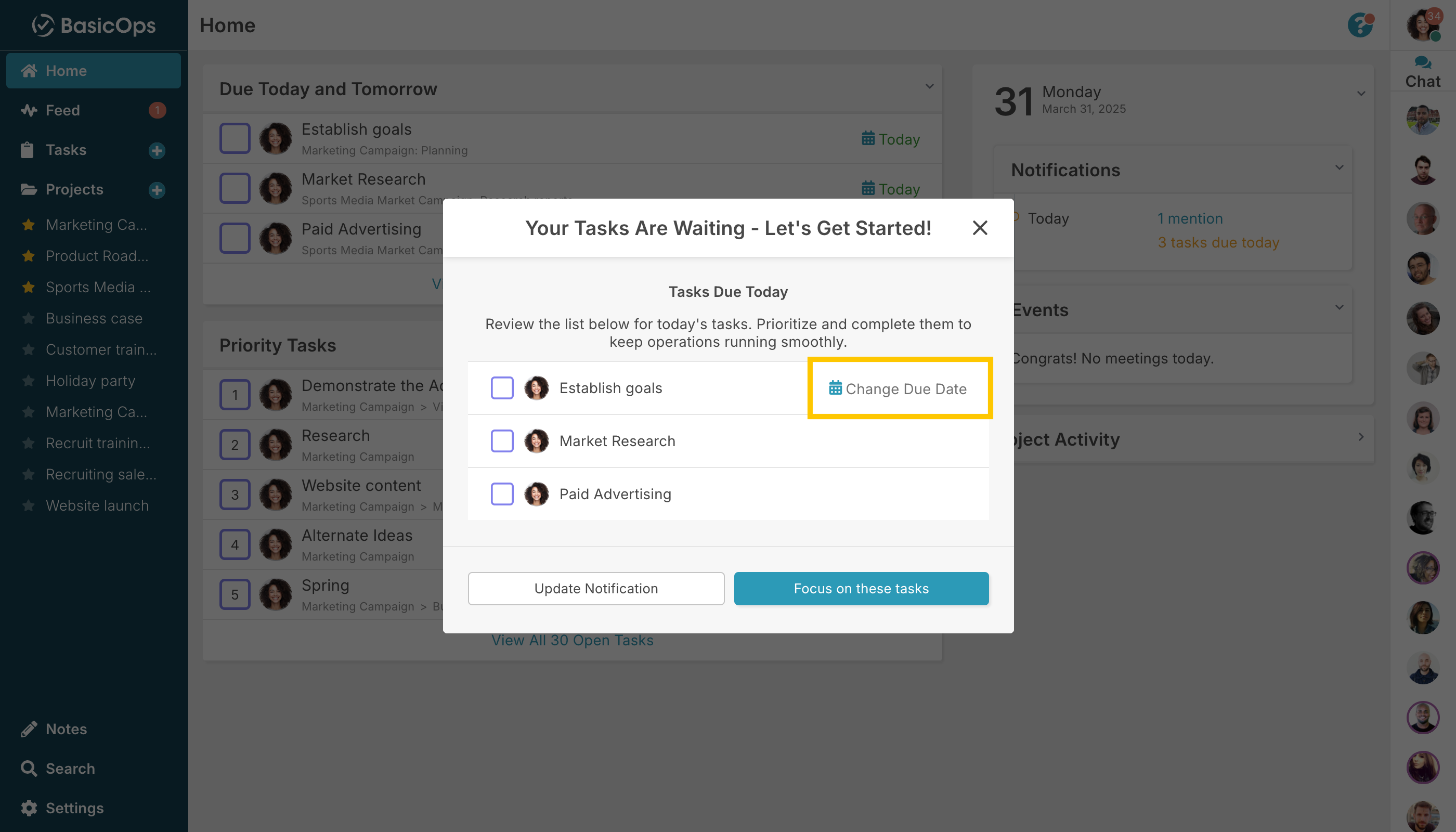Open the help icon in header
This screenshot has height=832, width=1456.
click(x=1359, y=25)
